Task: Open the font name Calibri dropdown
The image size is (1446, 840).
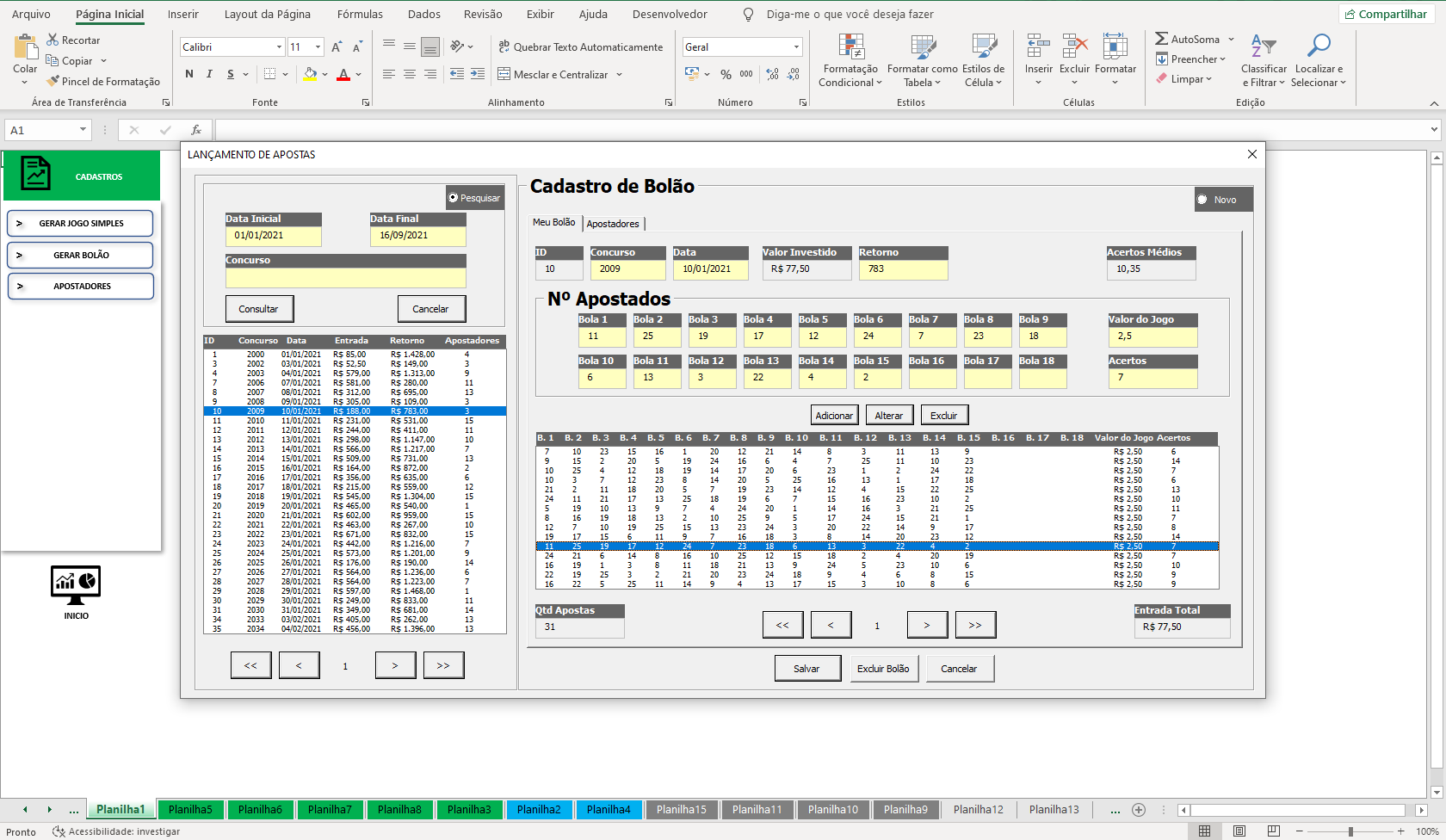Action: (x=279, y=47)
